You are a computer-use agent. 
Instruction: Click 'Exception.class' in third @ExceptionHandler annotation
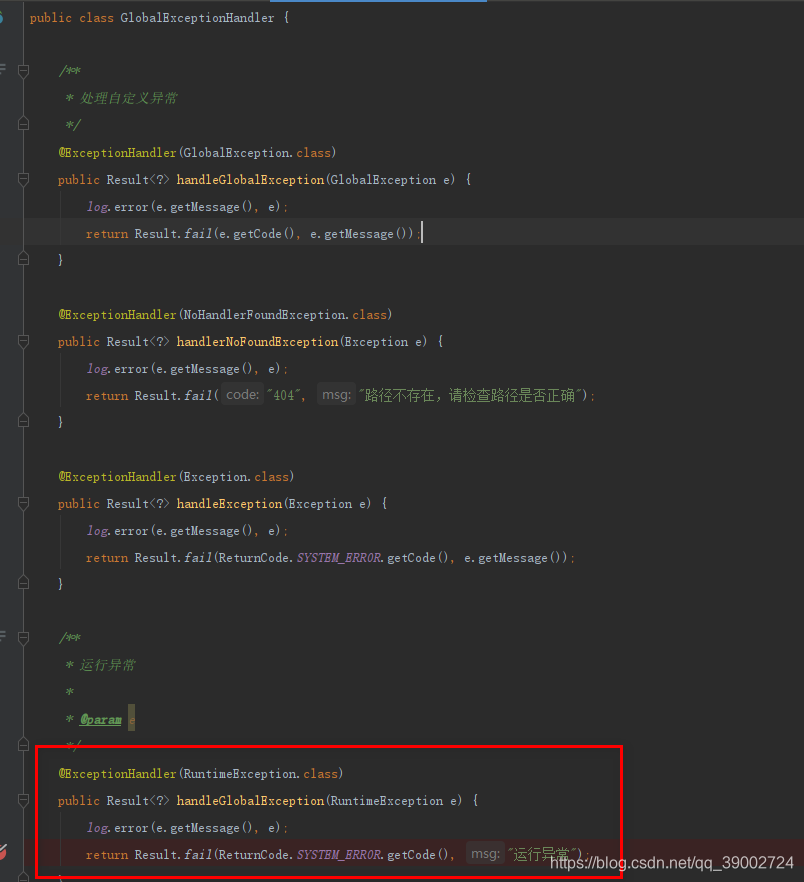[x=236, y=477]
